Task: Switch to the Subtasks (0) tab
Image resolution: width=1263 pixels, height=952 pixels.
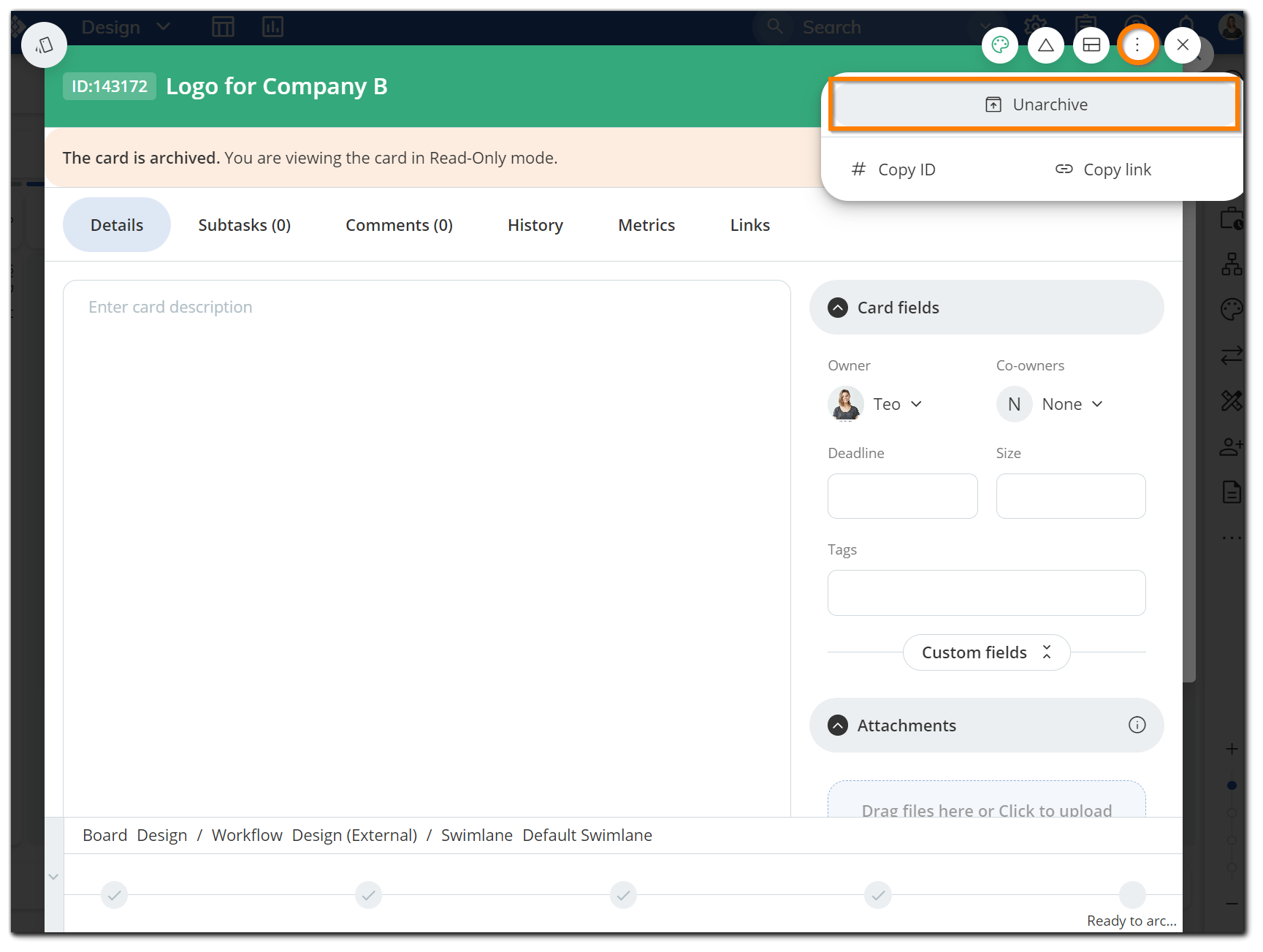Action: pyautogui.click(x=244, y=225)
